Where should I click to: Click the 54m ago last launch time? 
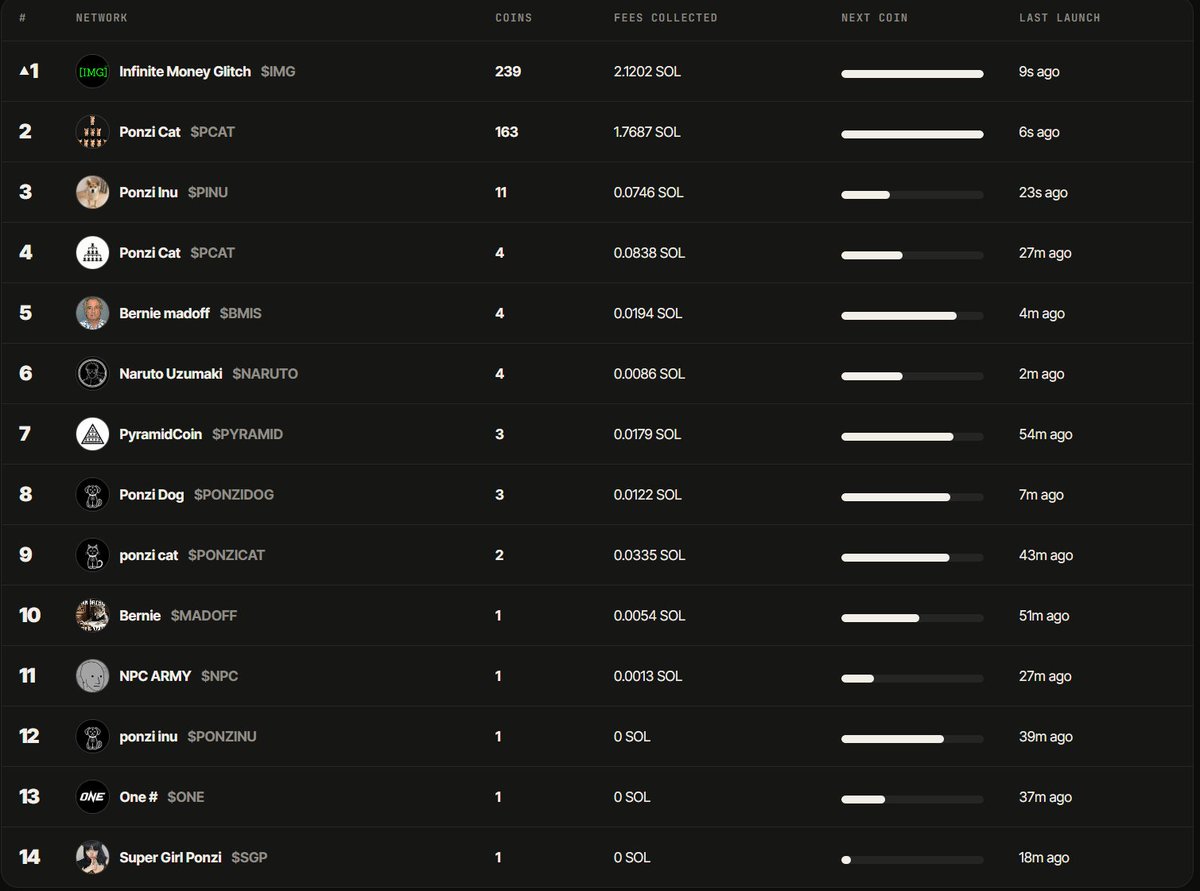[x=1046, y=434]
